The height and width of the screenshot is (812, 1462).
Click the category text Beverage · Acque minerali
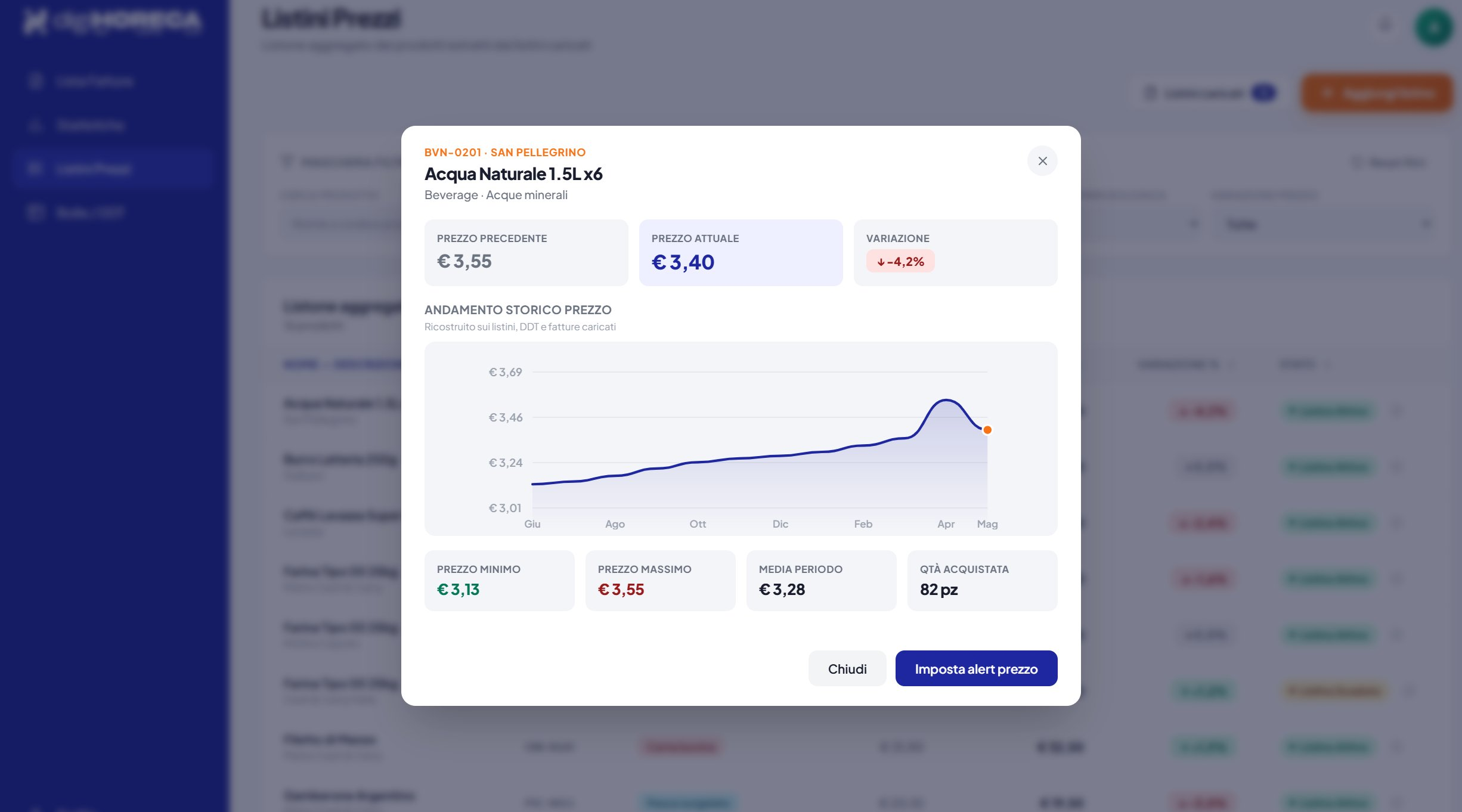(496, 195)
